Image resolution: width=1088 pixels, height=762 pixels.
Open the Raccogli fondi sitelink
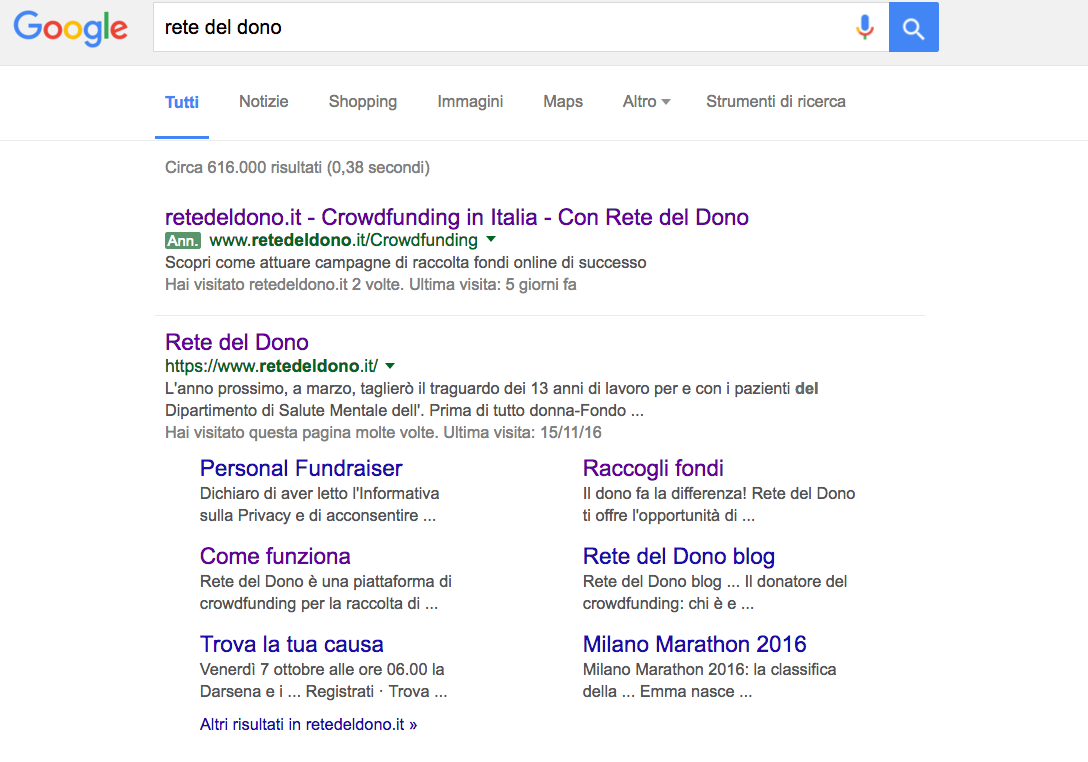coord(653,468)
